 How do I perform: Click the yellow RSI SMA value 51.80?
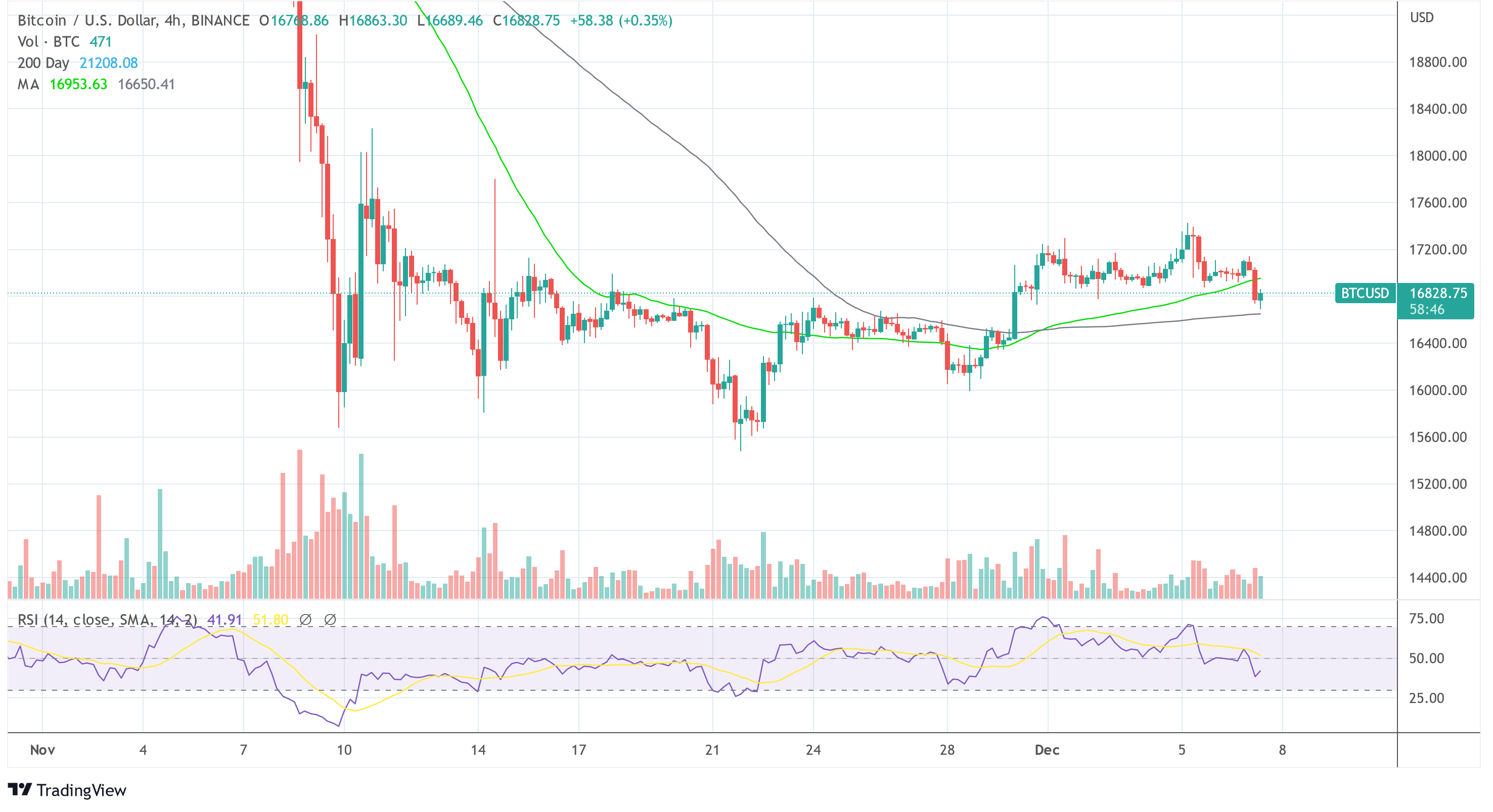click(x=270, y=620)
